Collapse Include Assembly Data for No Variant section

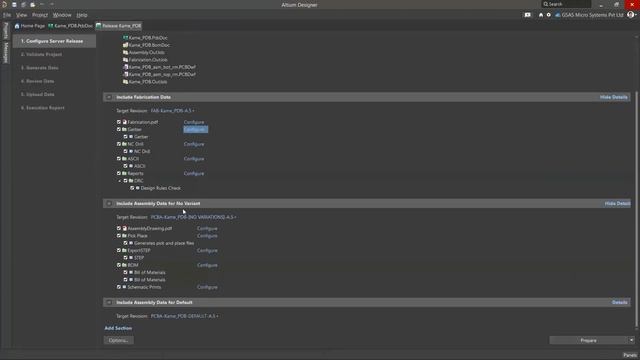pos(109,203)
